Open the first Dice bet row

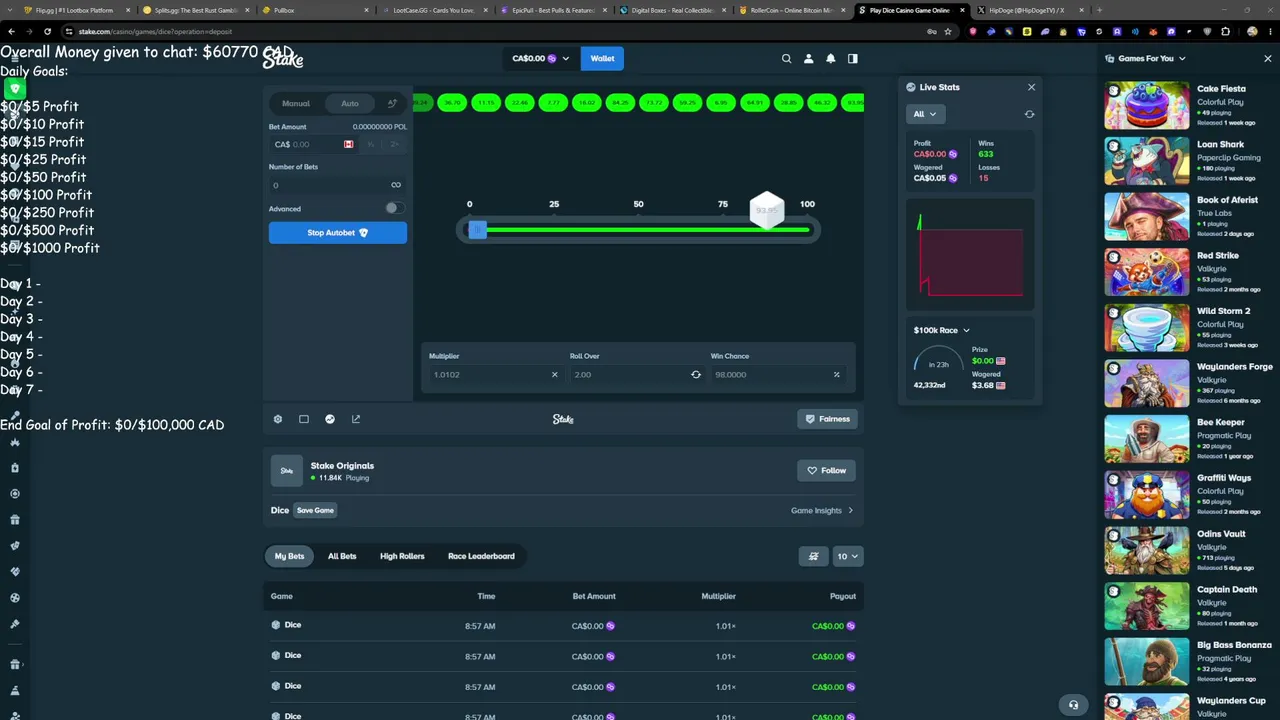pos(563,626)
